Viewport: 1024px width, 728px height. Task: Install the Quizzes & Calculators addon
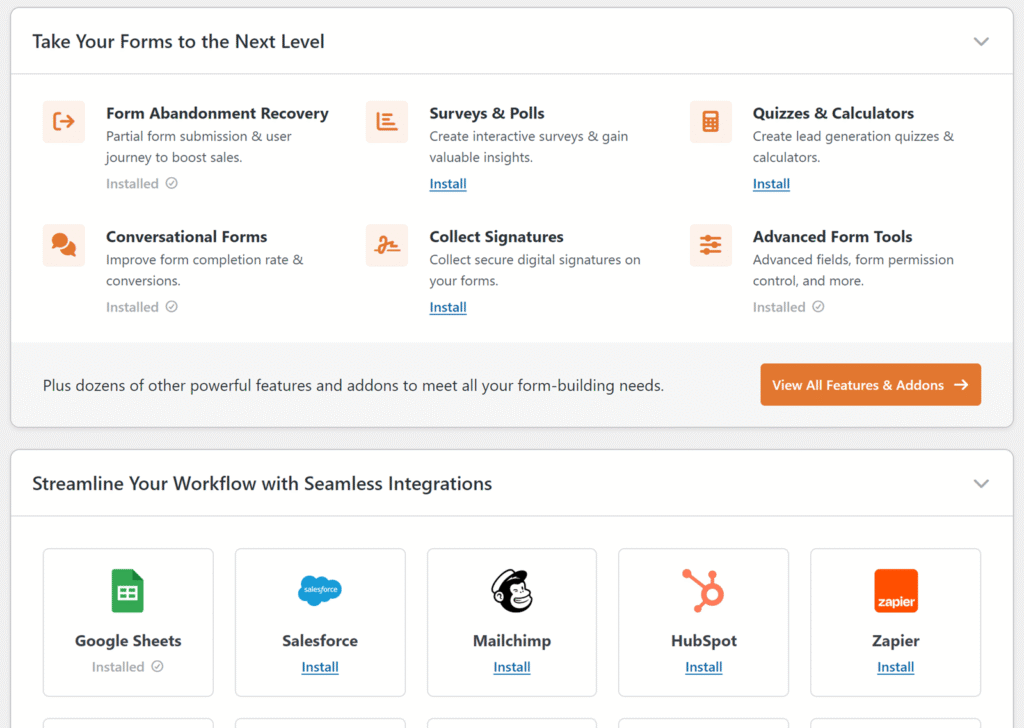coord(771,183)
